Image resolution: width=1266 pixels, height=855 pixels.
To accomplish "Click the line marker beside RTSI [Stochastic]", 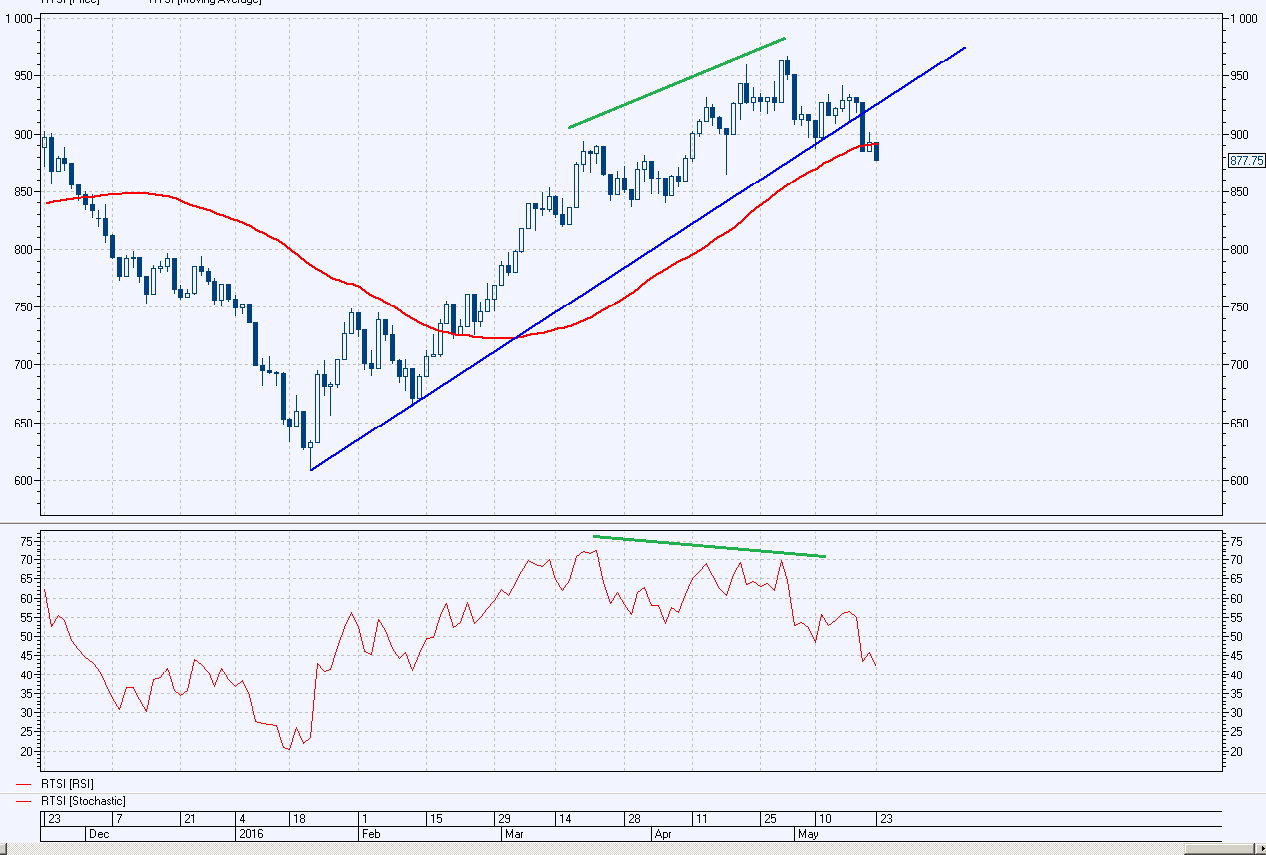I will tap(25, 802).
